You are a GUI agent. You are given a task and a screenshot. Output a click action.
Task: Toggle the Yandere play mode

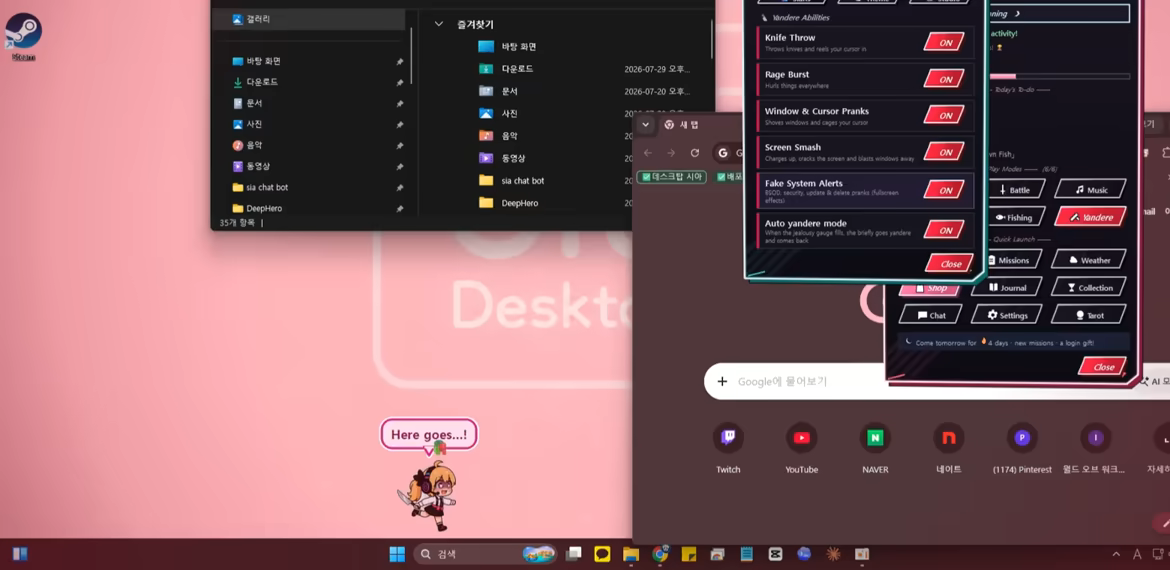click(1090, 217)
